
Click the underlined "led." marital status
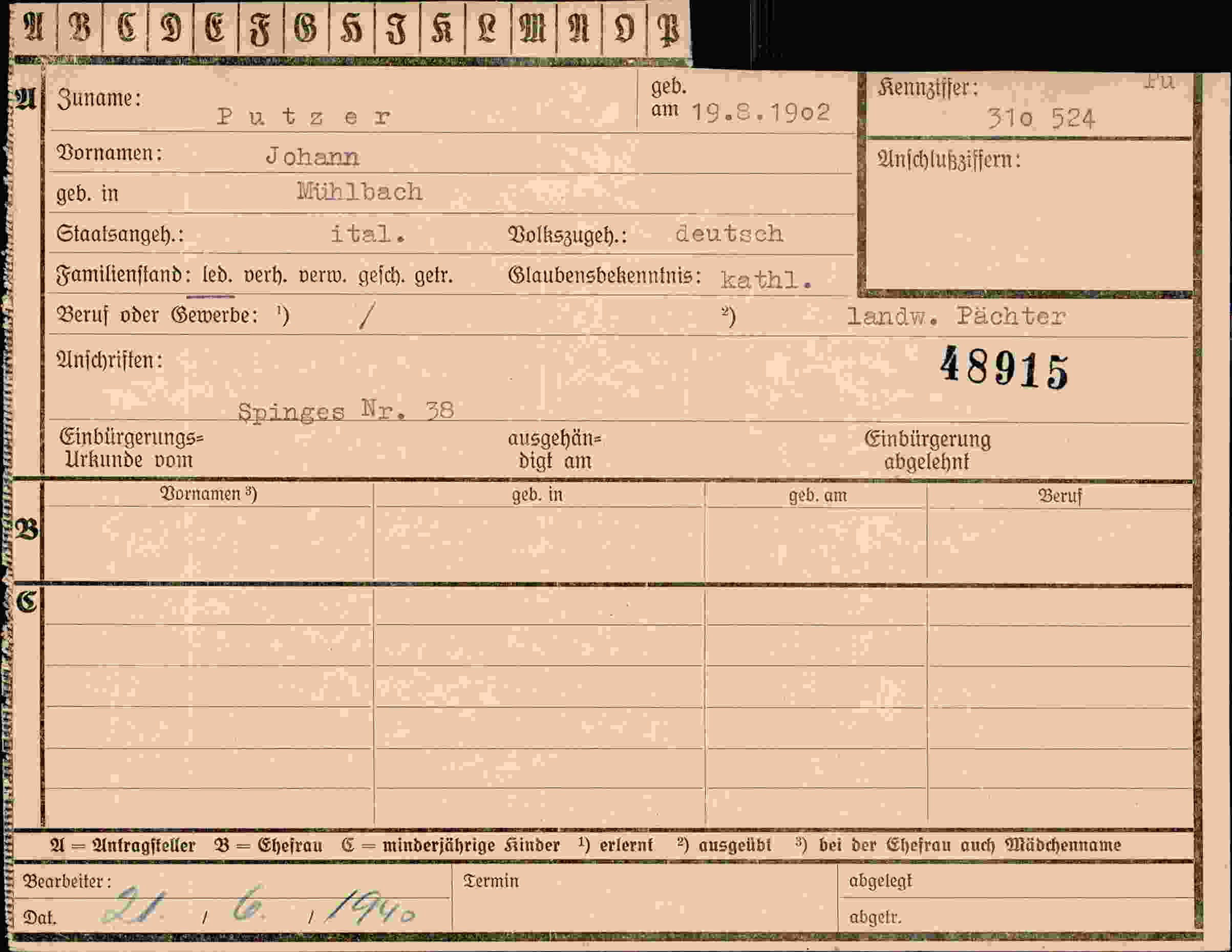coord(217,276)
